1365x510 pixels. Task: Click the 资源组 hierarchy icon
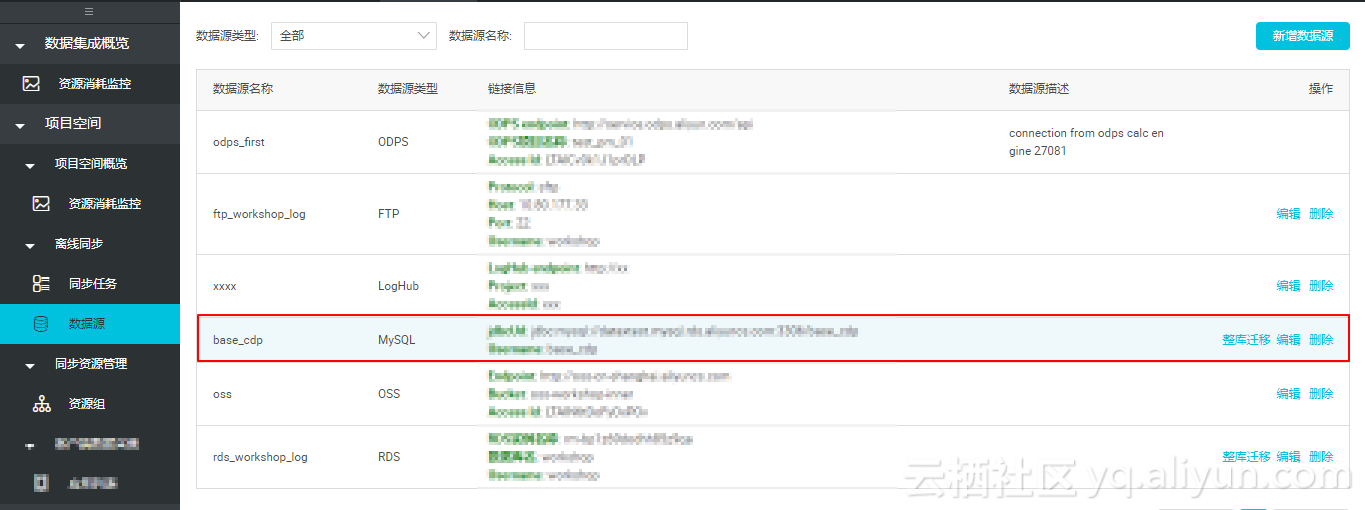click(41, 404)
